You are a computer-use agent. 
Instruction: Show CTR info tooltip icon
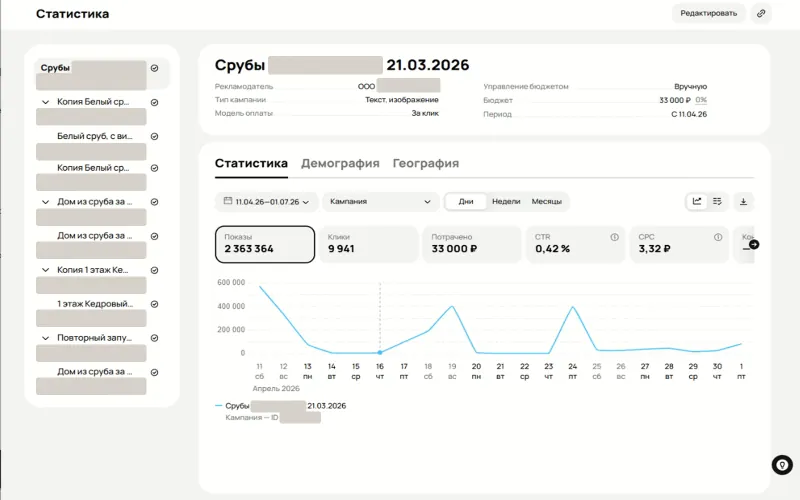coord(614,237)
